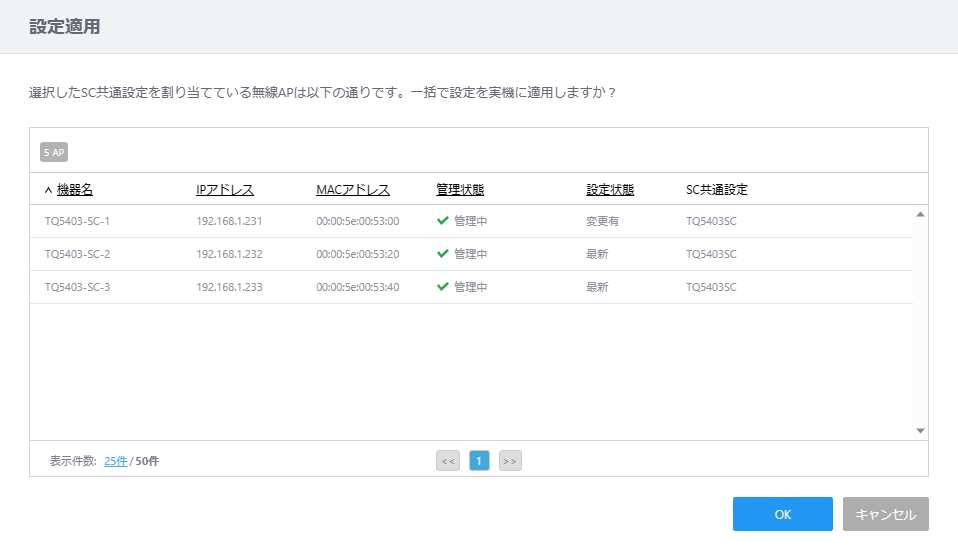Set display count to 50件
Image resolution: width=958 pixels, height=550 pixels.
pos(147,461)
